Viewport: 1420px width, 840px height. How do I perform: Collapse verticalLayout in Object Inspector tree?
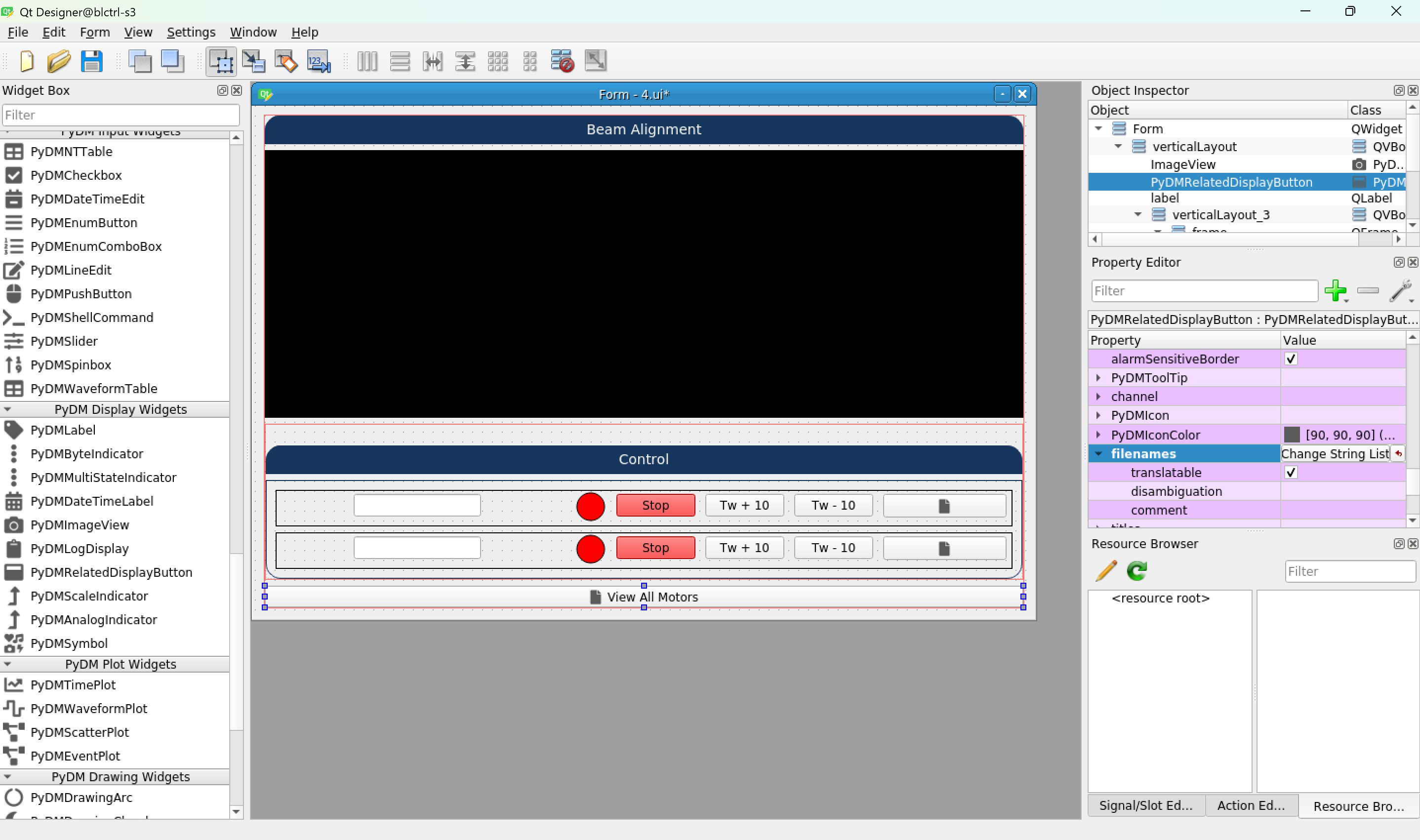(x=1118, y=147)
